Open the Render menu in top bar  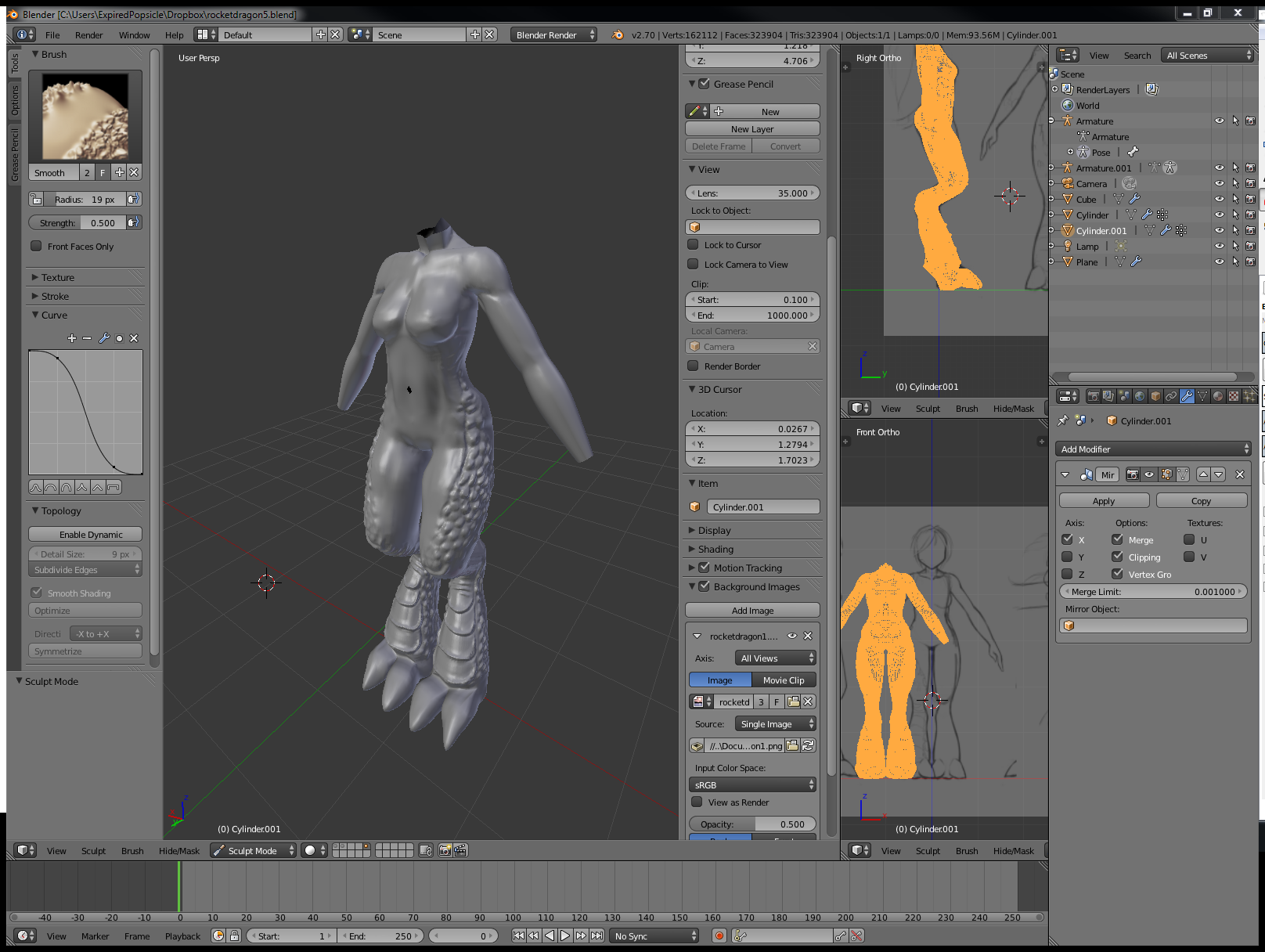coord(88,34)
